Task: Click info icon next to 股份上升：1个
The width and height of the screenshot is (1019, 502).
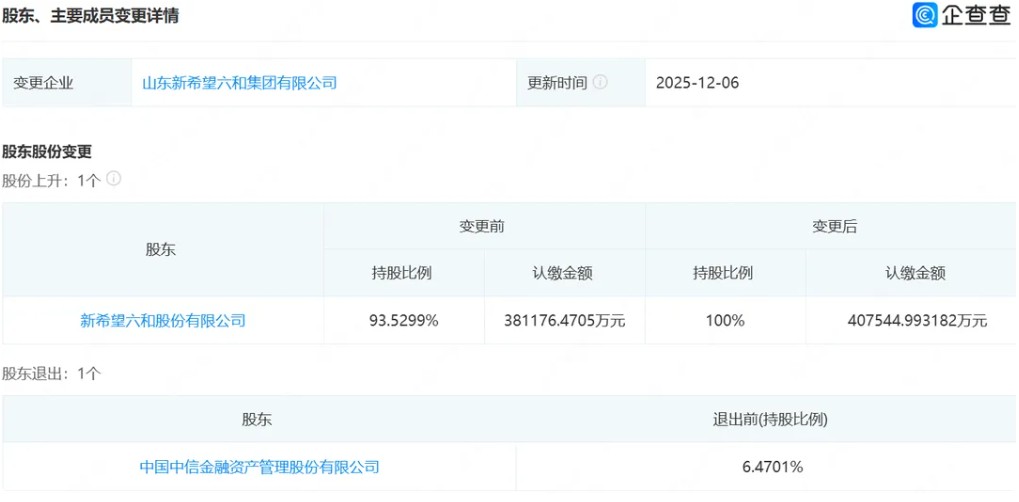Action: (114, 179)
